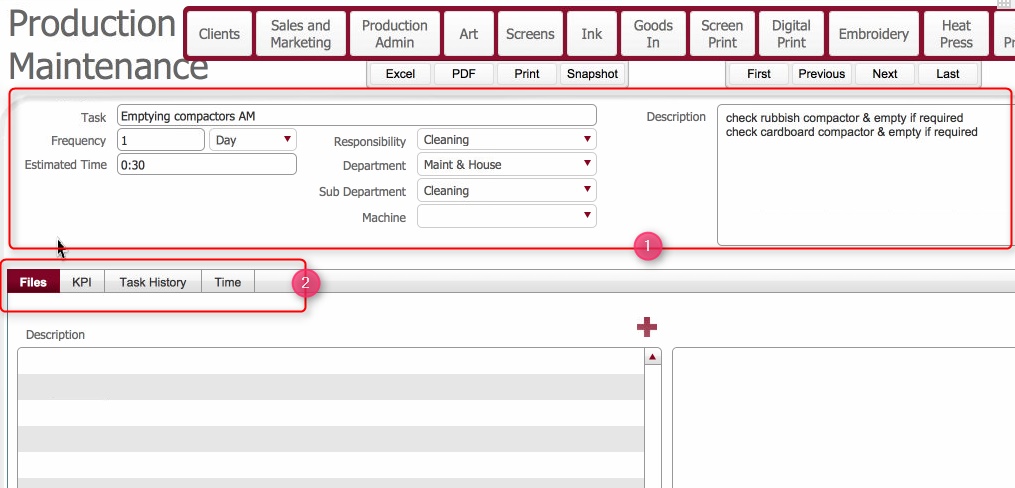Screen dimensions: 1015x488
Task: Open the Department dropdown
Action: click(x=506, y=165)
